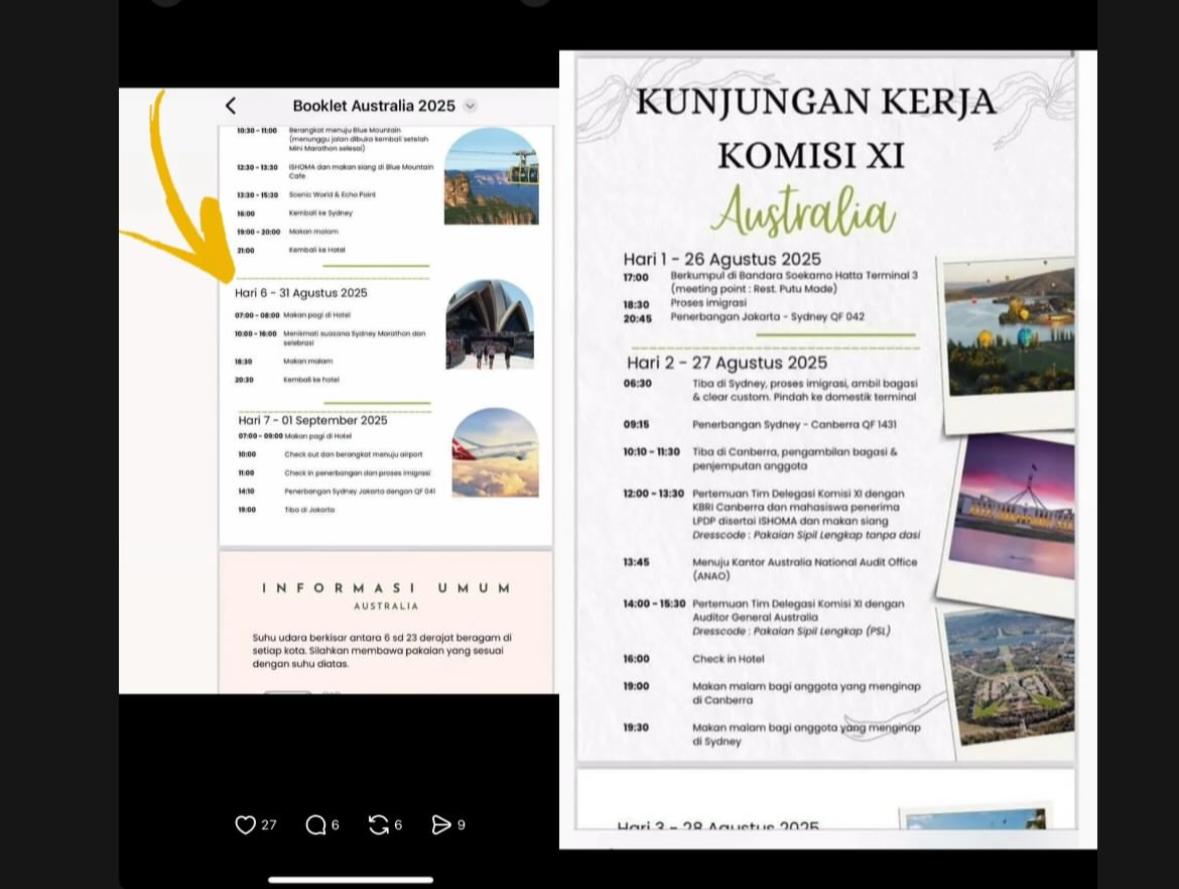
Task: Select 'Menikmati suasana Sydney Marathon' entry
Action: tap(354, 338)
